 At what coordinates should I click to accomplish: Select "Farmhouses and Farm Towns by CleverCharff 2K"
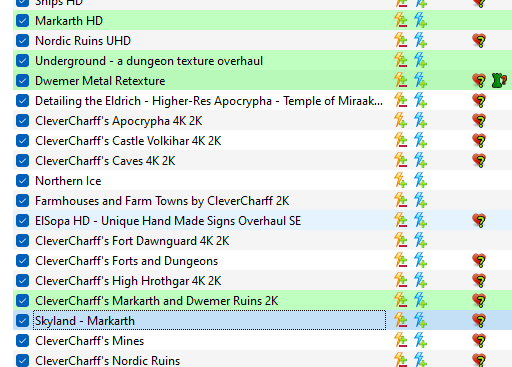pos(162,201)
